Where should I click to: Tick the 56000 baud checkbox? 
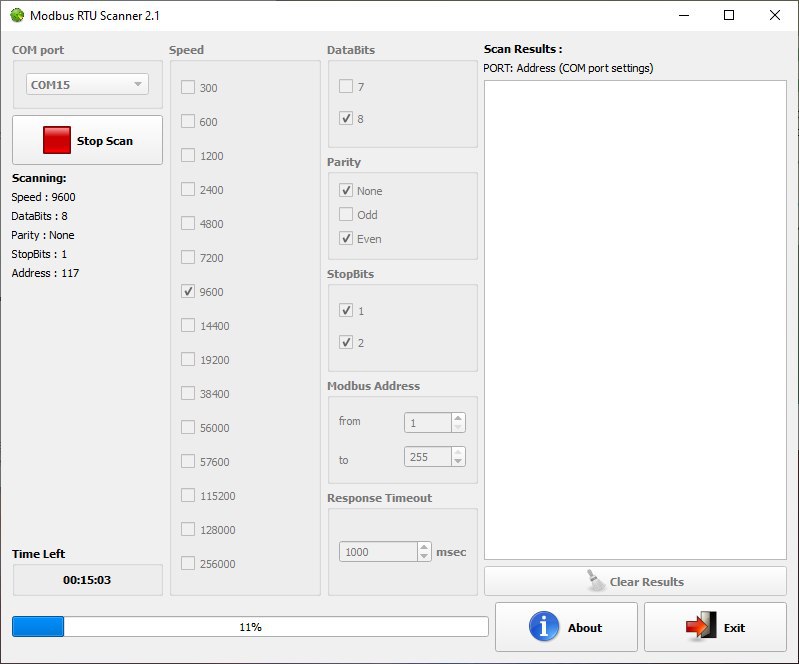188,427
